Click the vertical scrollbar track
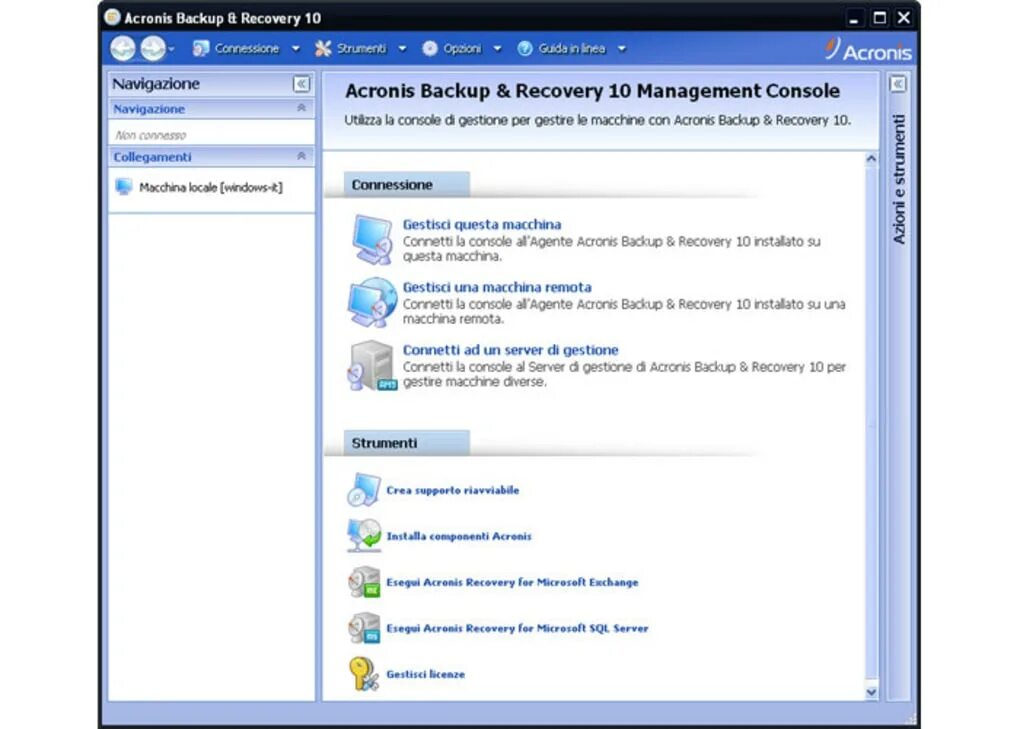The width and height of the screenshot is (1020, 729). (871, 425)
